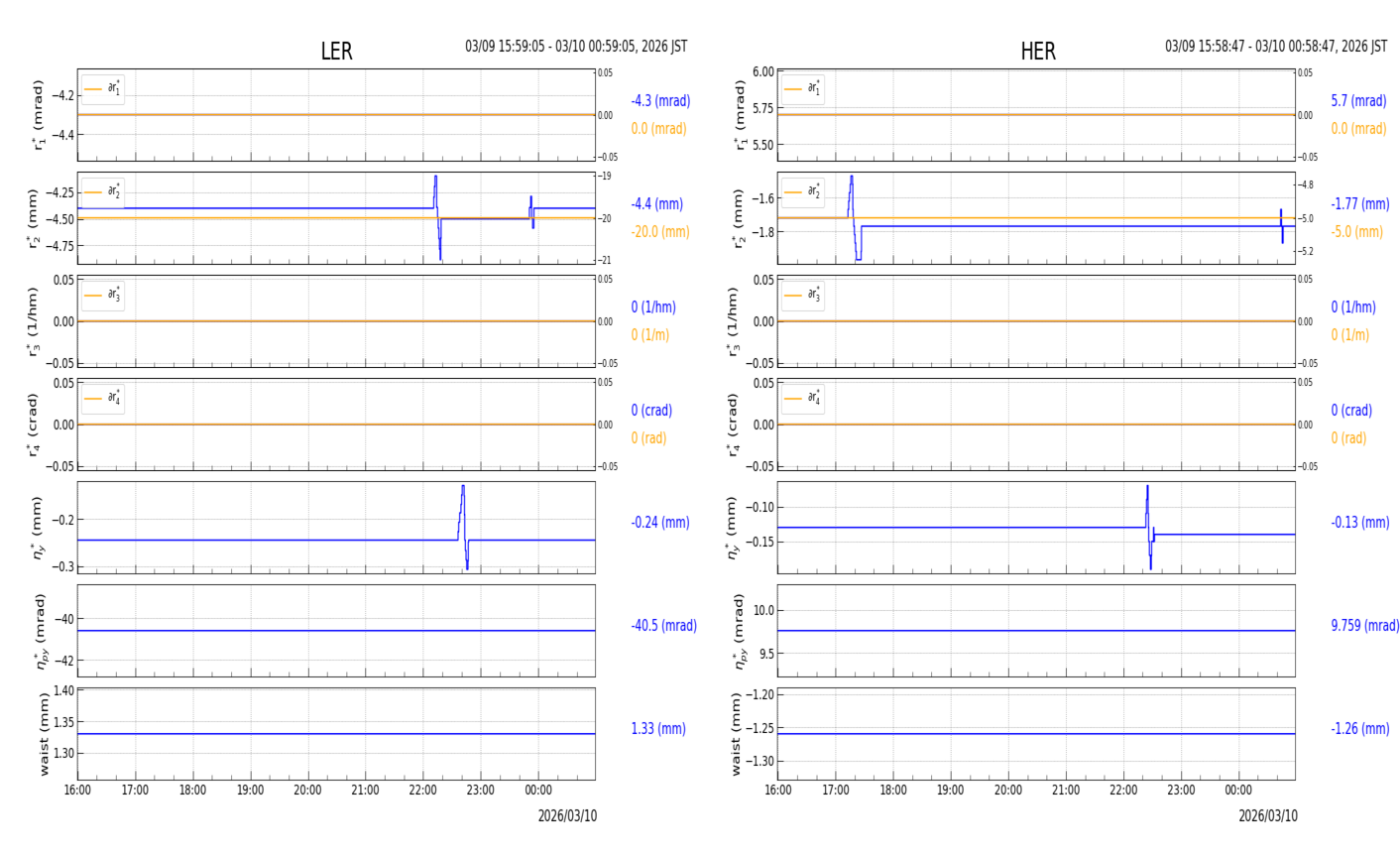Click the HER orange value -5.0 (mm)
This screenshot has width=1400, height=857.
pos(1356,232)
